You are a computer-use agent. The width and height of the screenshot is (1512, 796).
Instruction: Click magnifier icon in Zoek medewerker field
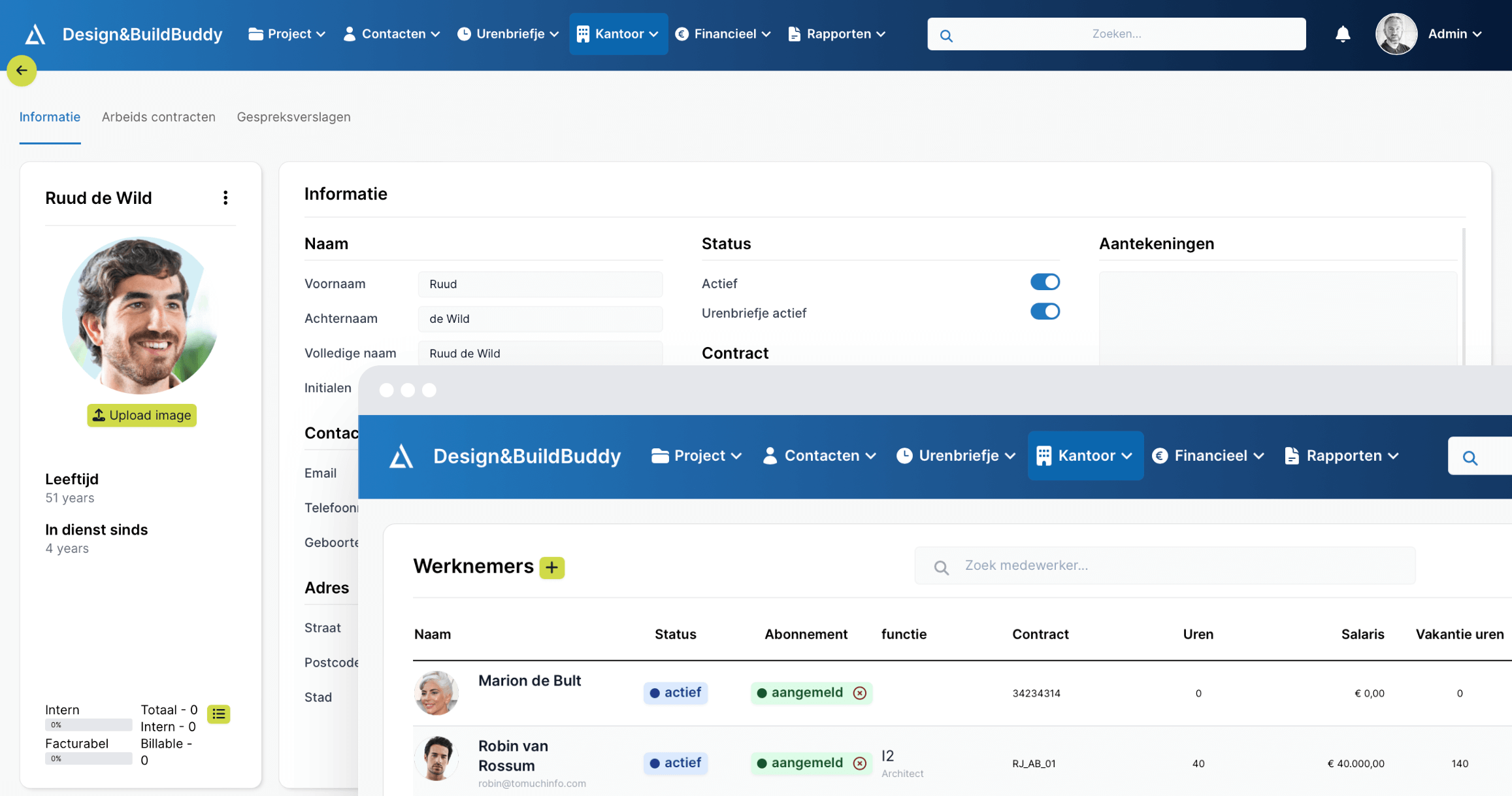[941, 567]
